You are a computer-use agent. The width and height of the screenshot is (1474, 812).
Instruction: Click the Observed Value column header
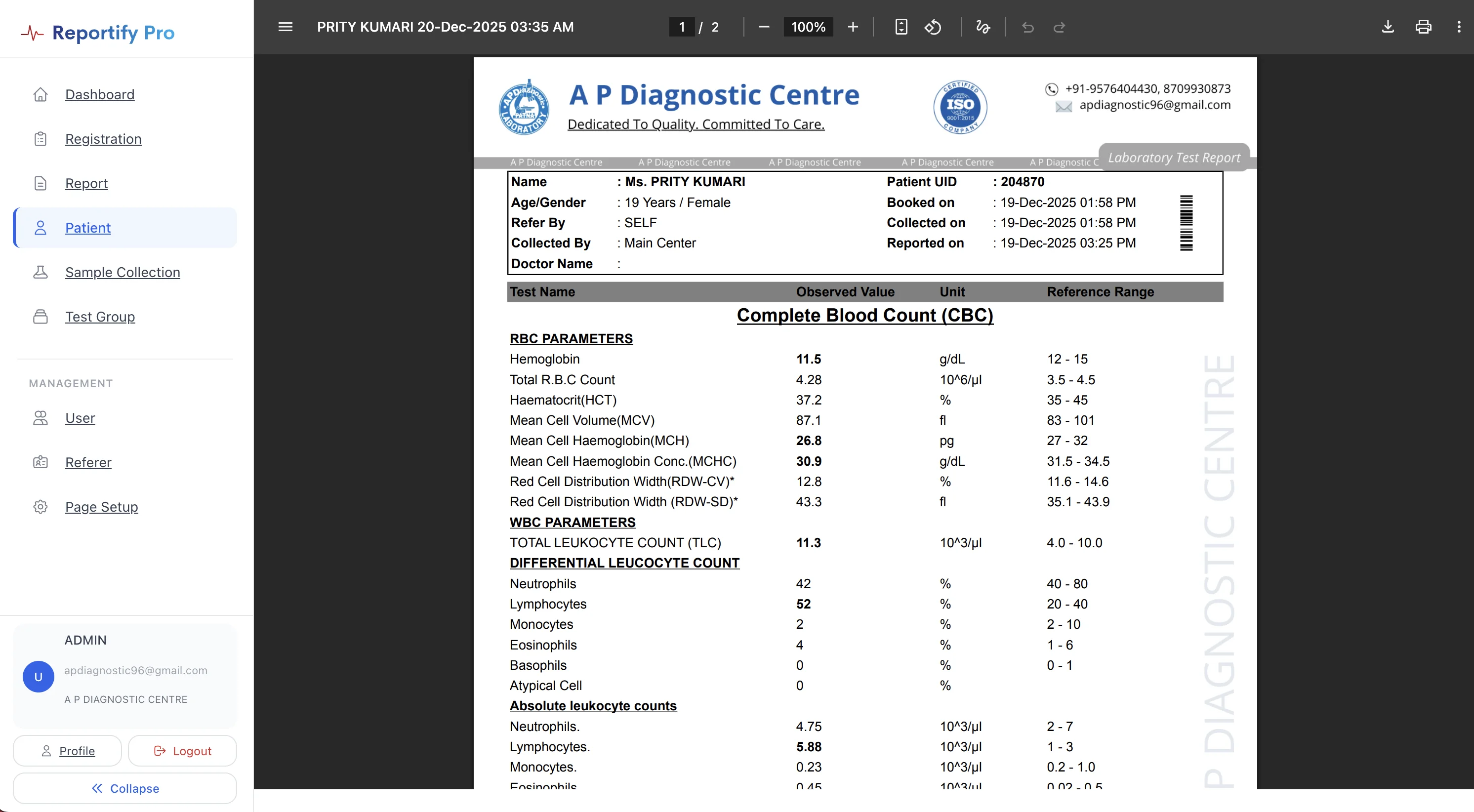tap(845, 292)
